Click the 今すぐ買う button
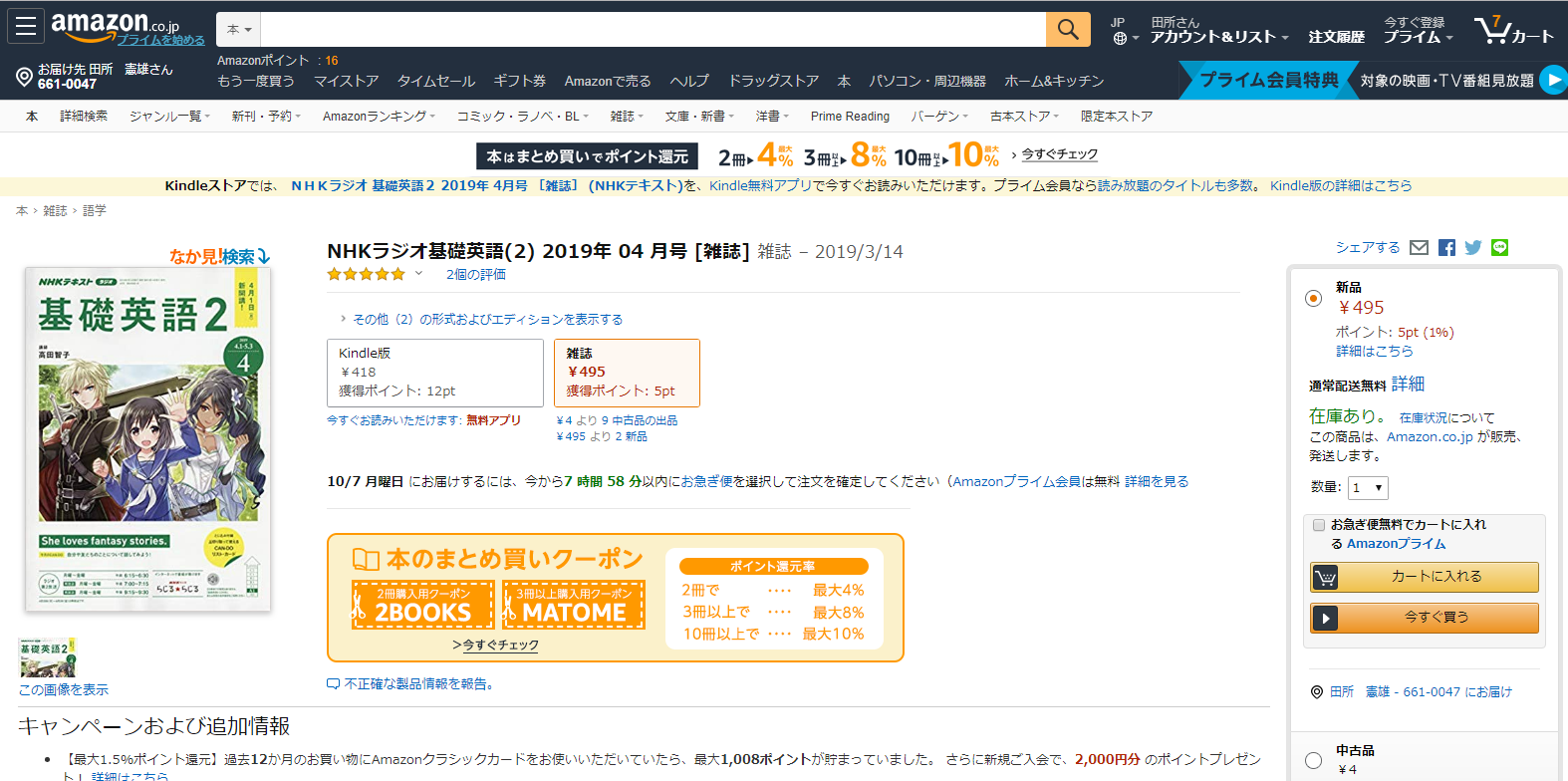Screen dimensions: 1568x781 click(x=1425, y=618)
